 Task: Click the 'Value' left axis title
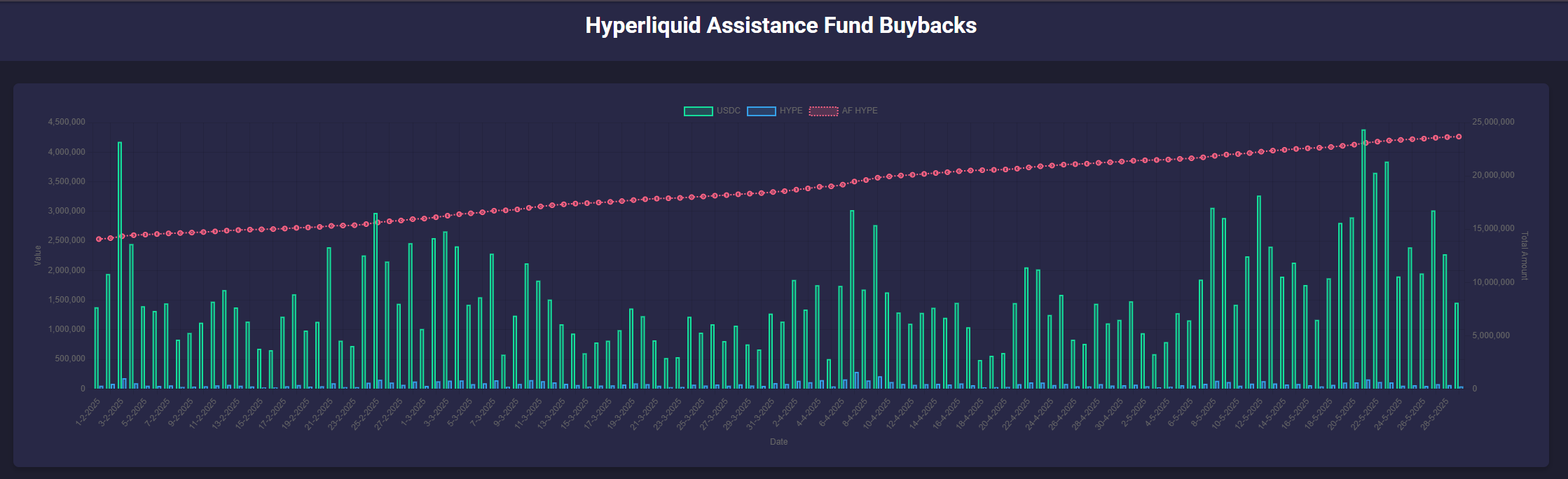38,256
